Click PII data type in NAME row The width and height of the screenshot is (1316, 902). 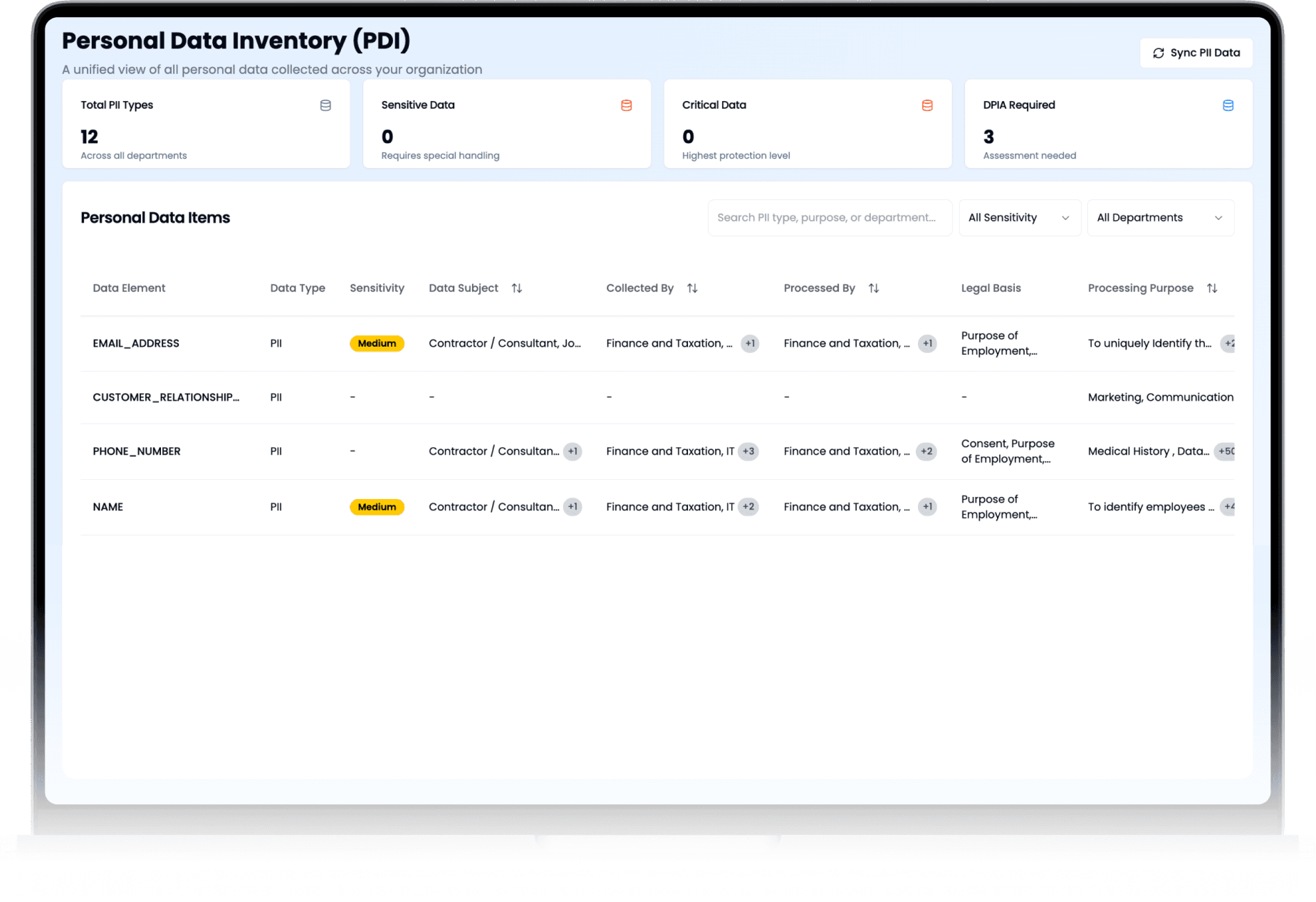276,507
